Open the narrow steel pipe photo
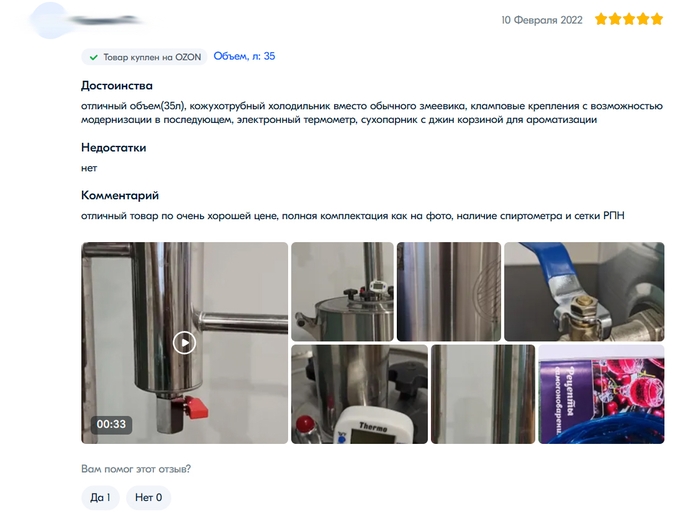This screenshot has height=524, width=693. coord(483,395)
